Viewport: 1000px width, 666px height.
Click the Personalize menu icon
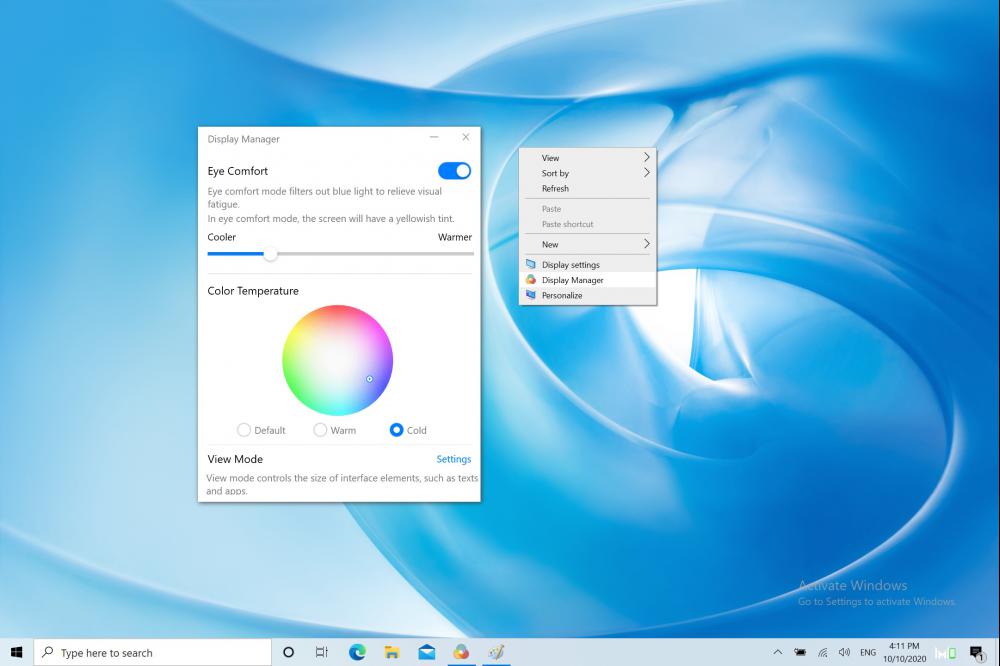[531, 295]
